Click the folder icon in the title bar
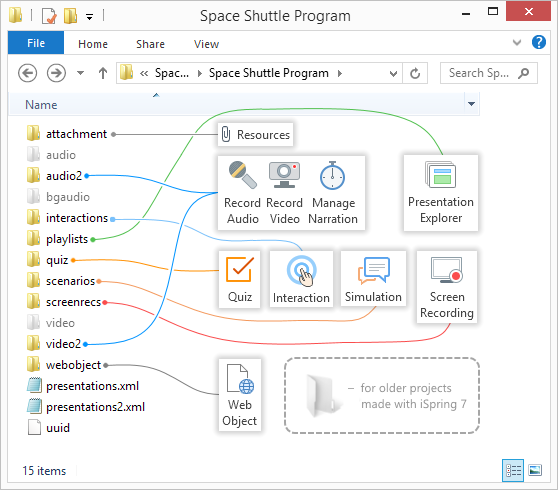This screenshot has height=490, width=558. [x=15, y=15]
